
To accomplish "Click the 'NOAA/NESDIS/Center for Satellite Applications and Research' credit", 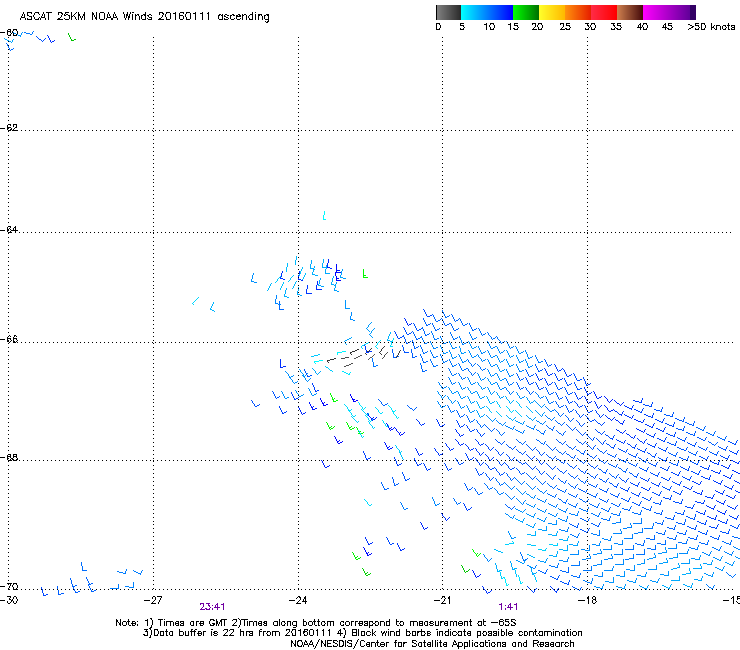I will pos(432,644).
